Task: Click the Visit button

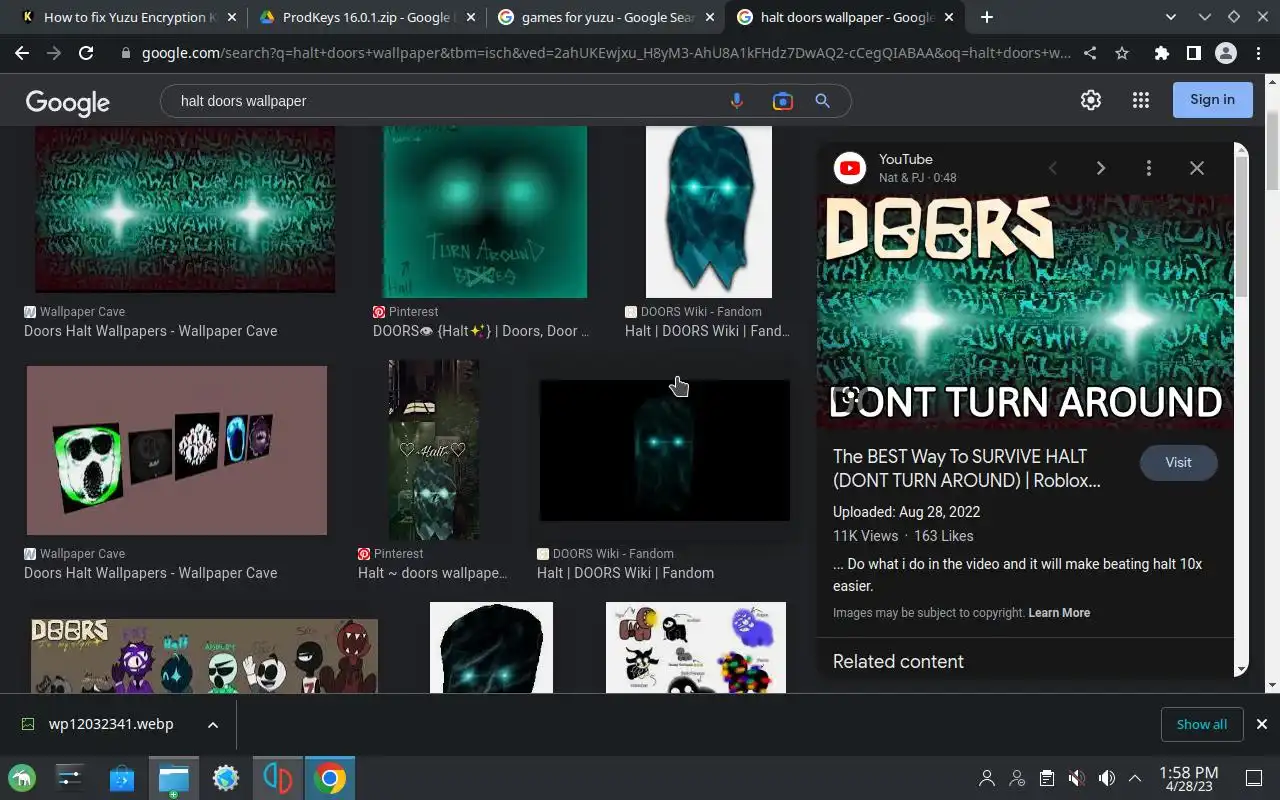Action: (1178, 463)
